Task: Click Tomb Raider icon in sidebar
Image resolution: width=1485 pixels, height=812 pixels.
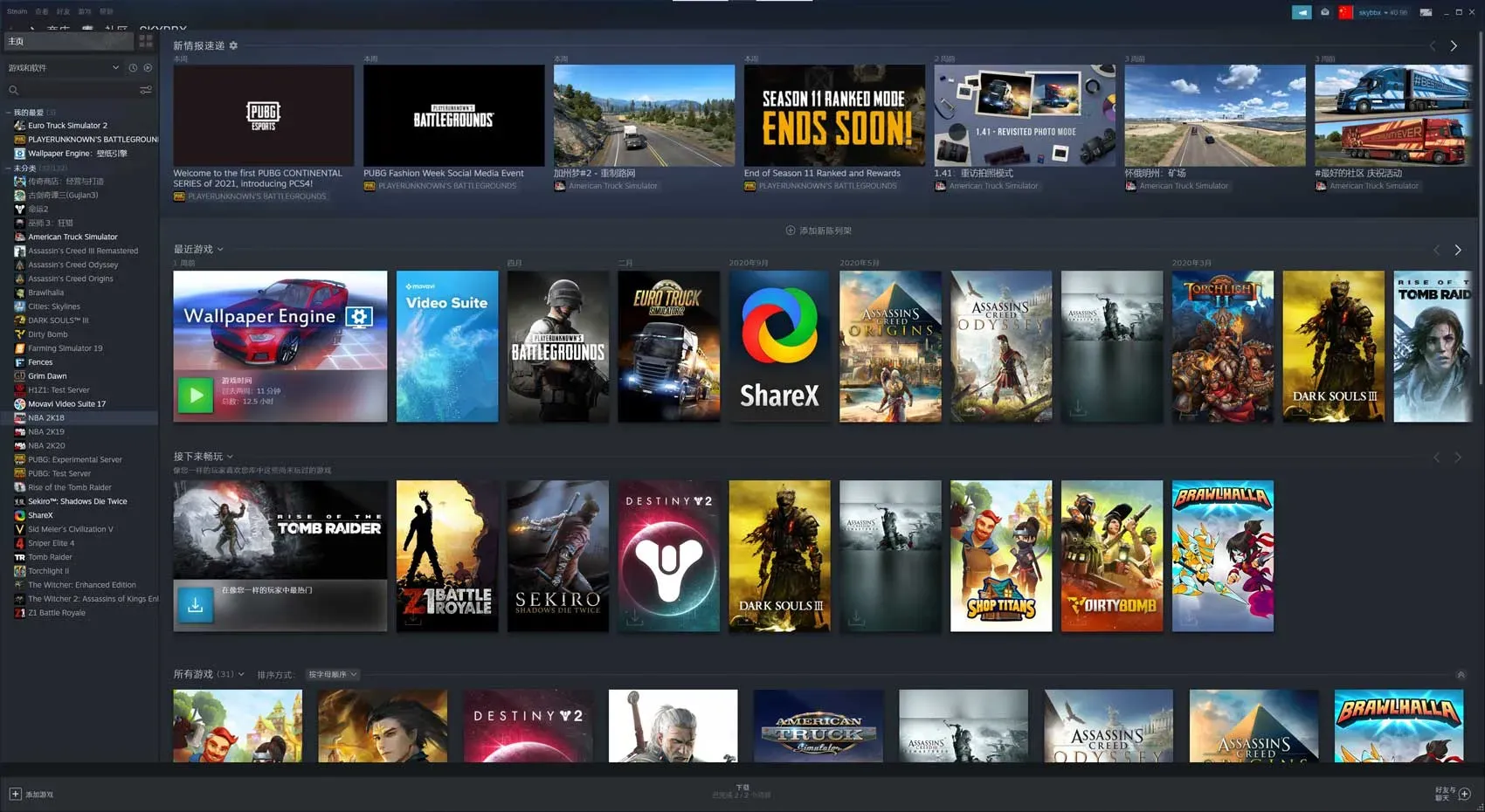Action: (19, 557)
